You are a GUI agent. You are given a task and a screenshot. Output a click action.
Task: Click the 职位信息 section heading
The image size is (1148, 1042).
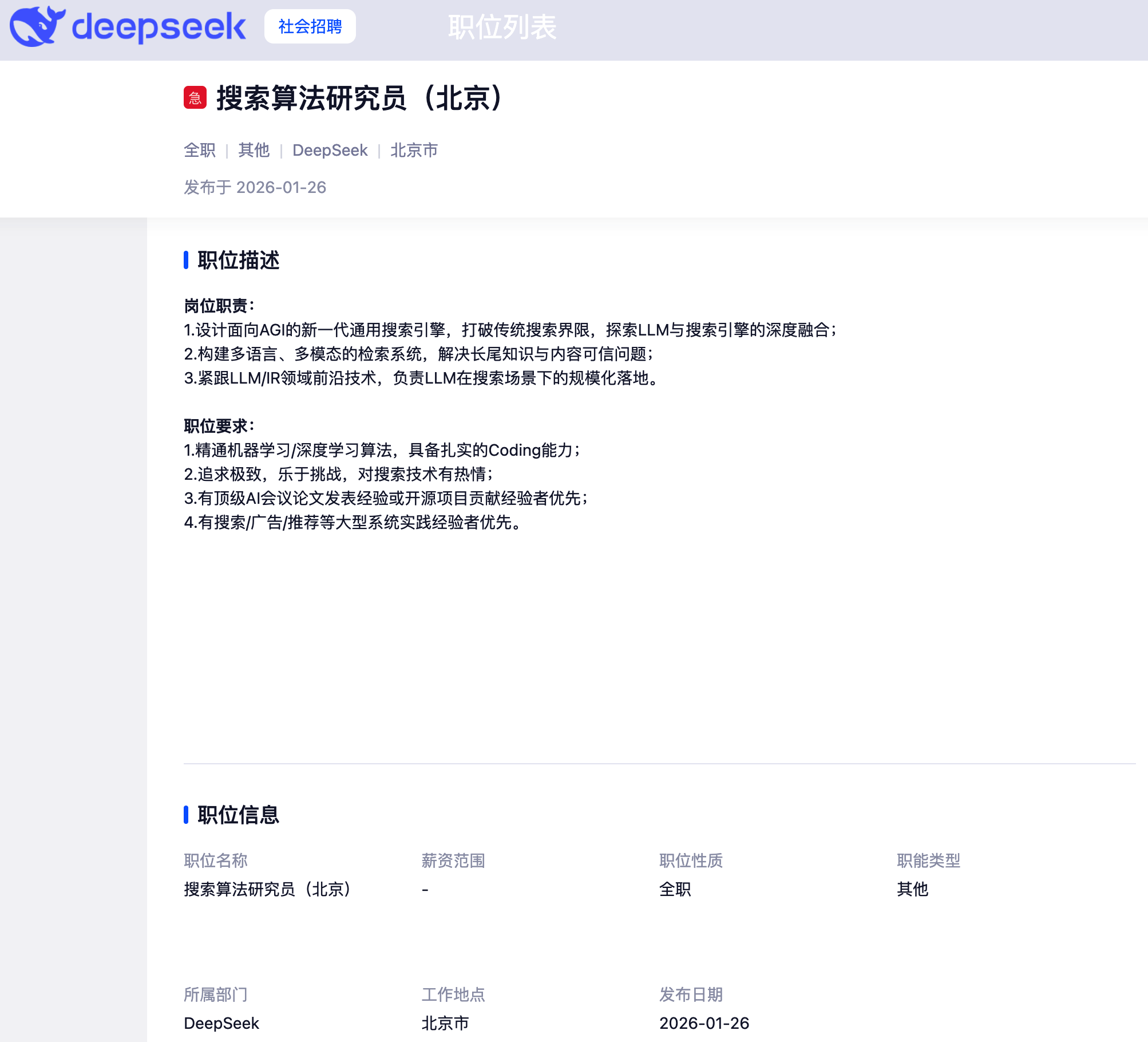[x=238, y=815]
